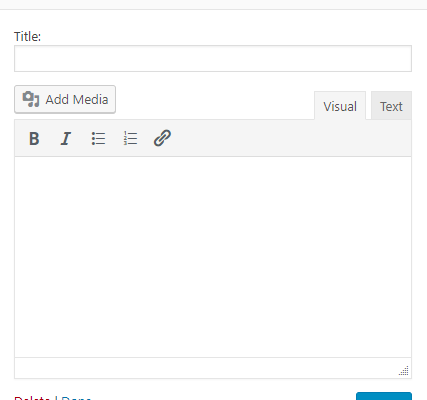Click the Add Media label text
The width and height of the screenshot is (427, 400).
pyautogui.click(x=77, y=99)
